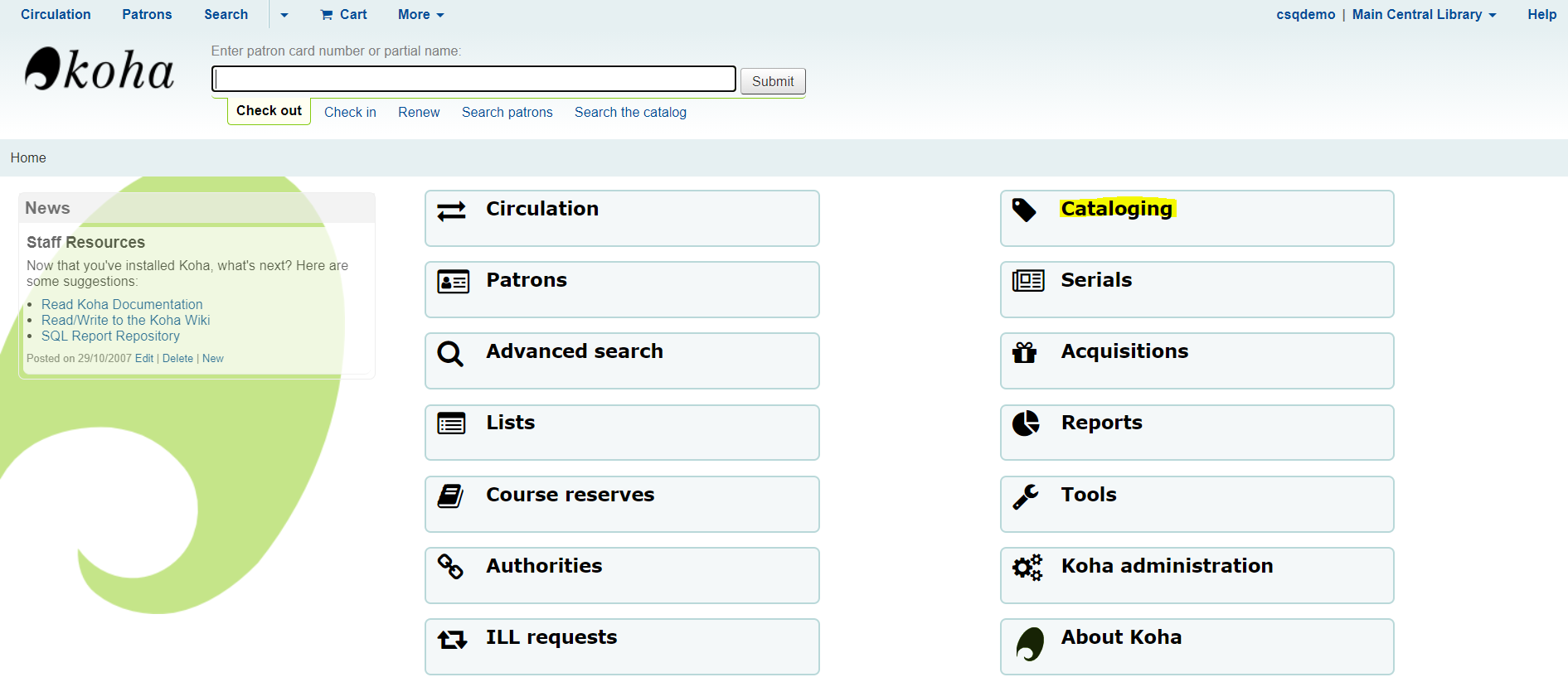
Task: Switch to the Check in tab
Action: pos(350,113)
